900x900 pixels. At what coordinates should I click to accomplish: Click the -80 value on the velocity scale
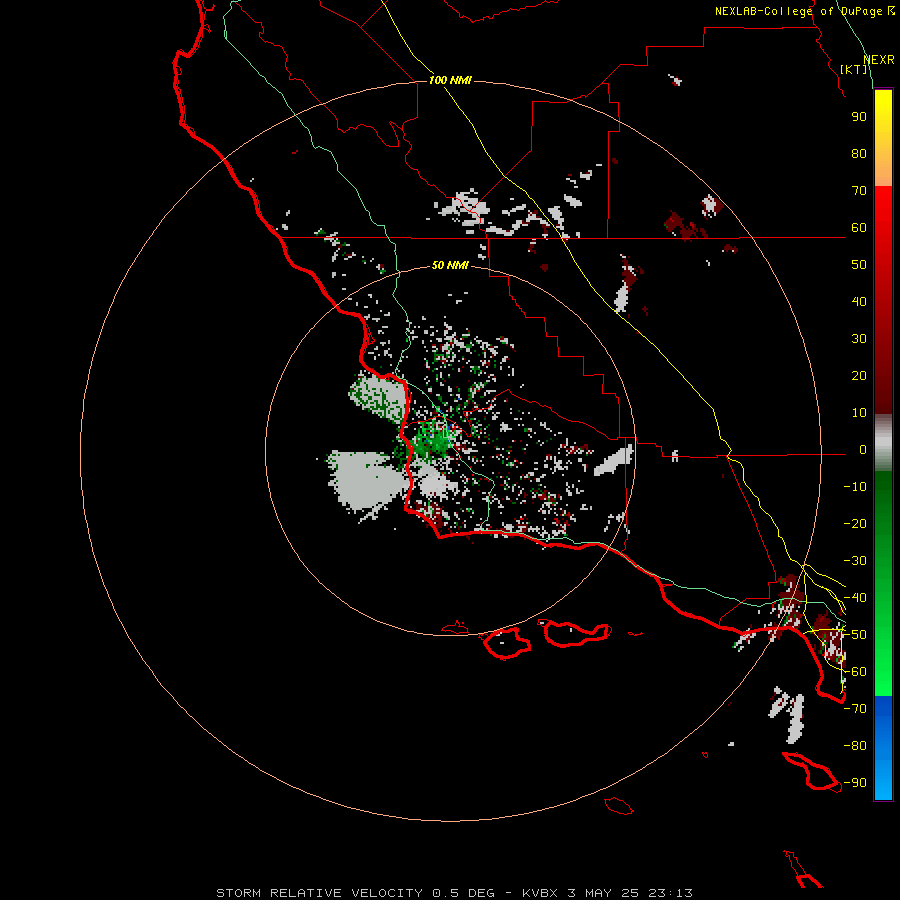point(855,746)
